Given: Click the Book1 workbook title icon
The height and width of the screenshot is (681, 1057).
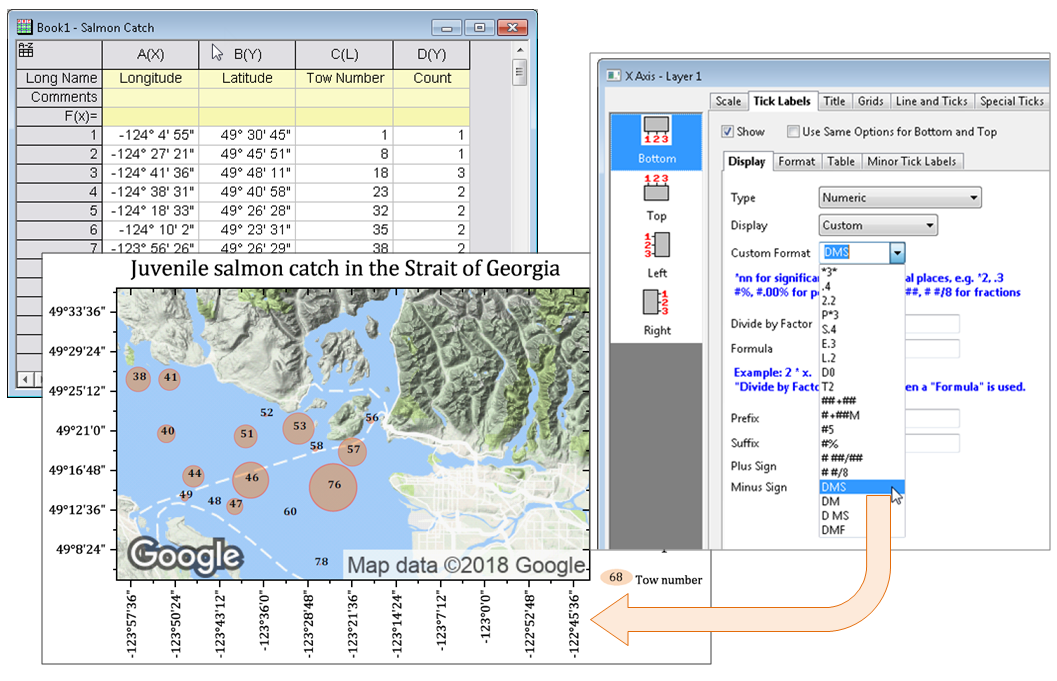Looking at the screenshot, I should [x=23, y=27].
